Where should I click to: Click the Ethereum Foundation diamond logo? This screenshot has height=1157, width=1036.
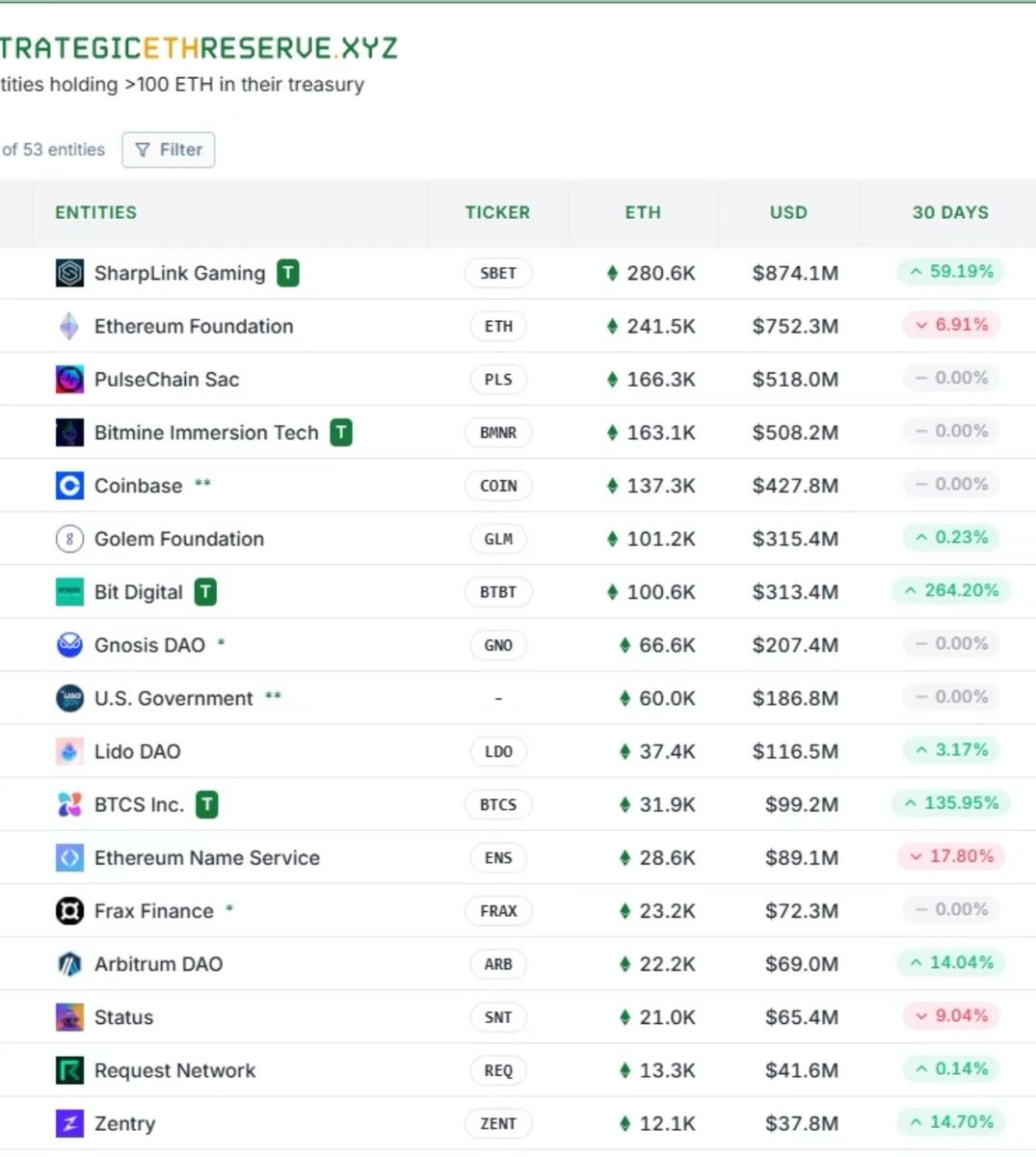69,327
